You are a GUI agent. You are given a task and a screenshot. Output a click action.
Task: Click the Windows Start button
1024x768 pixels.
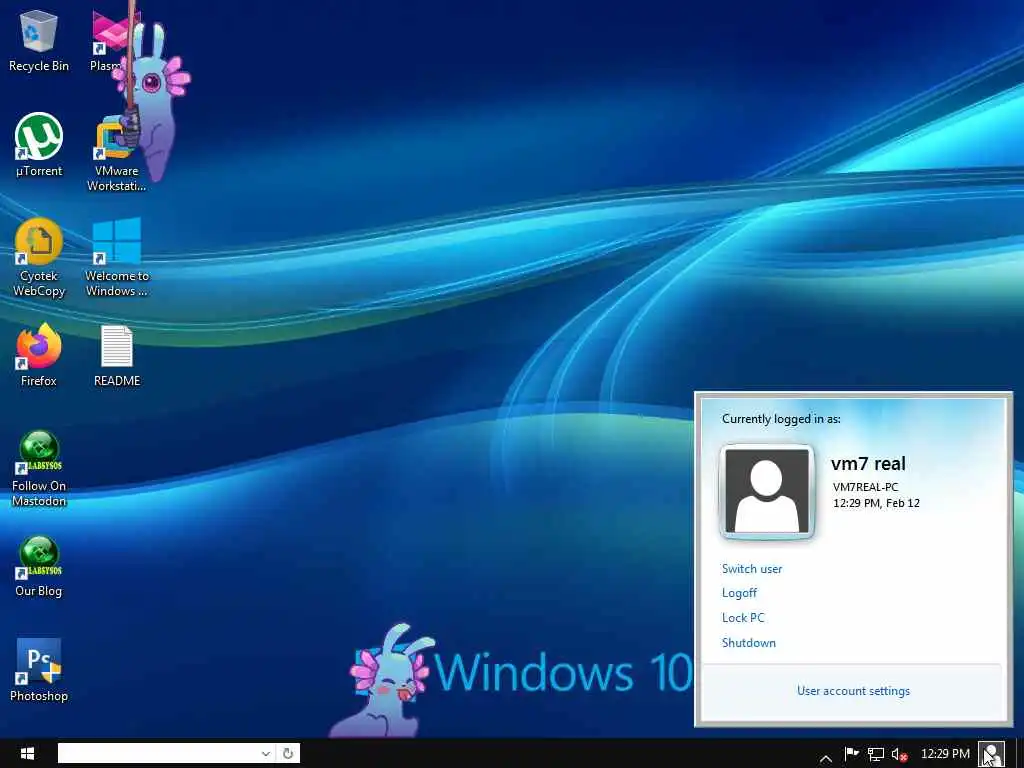[x=27, y=753]
